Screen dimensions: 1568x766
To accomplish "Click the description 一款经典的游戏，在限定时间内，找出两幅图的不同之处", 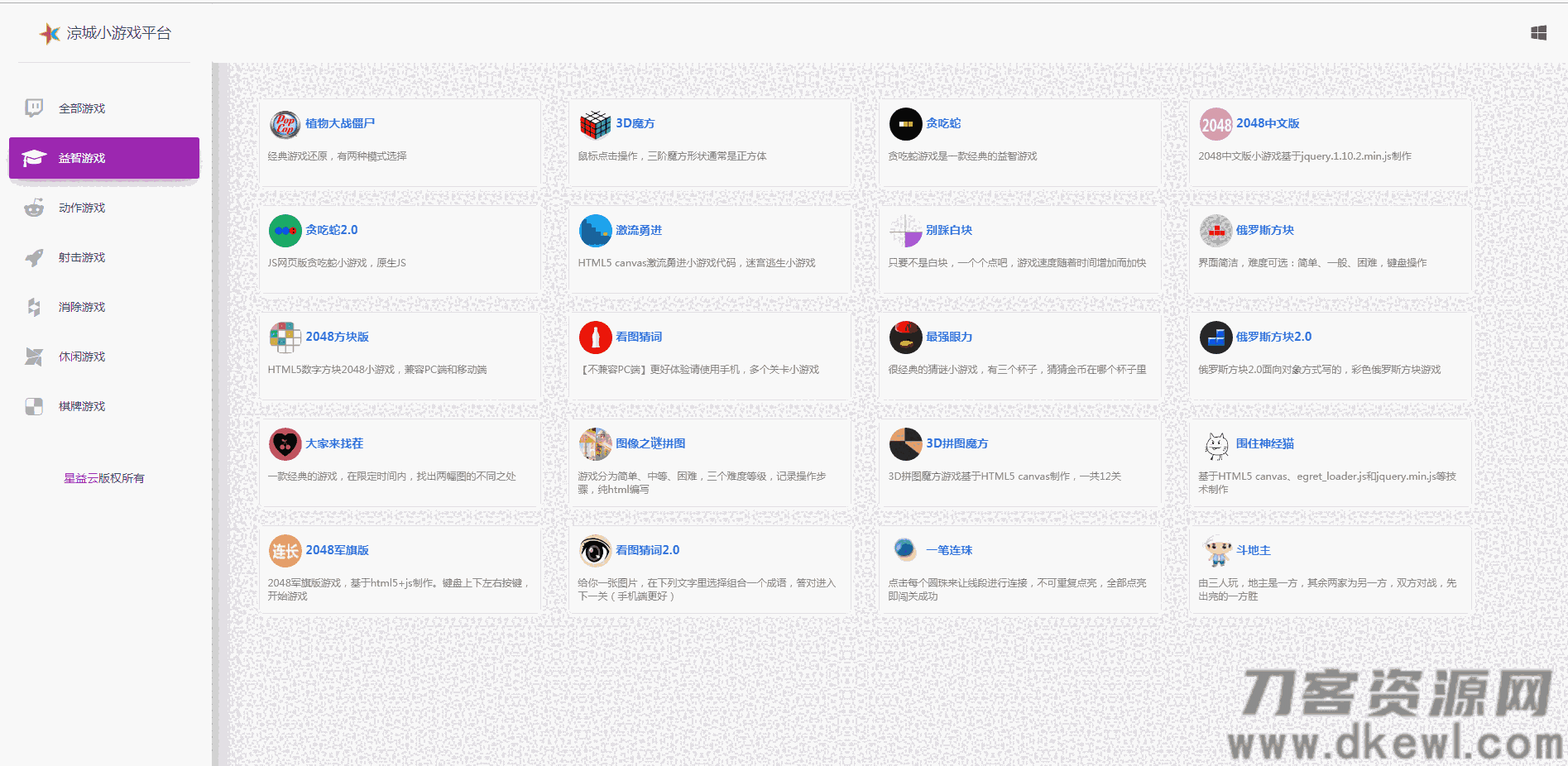I will coord(391,476).
